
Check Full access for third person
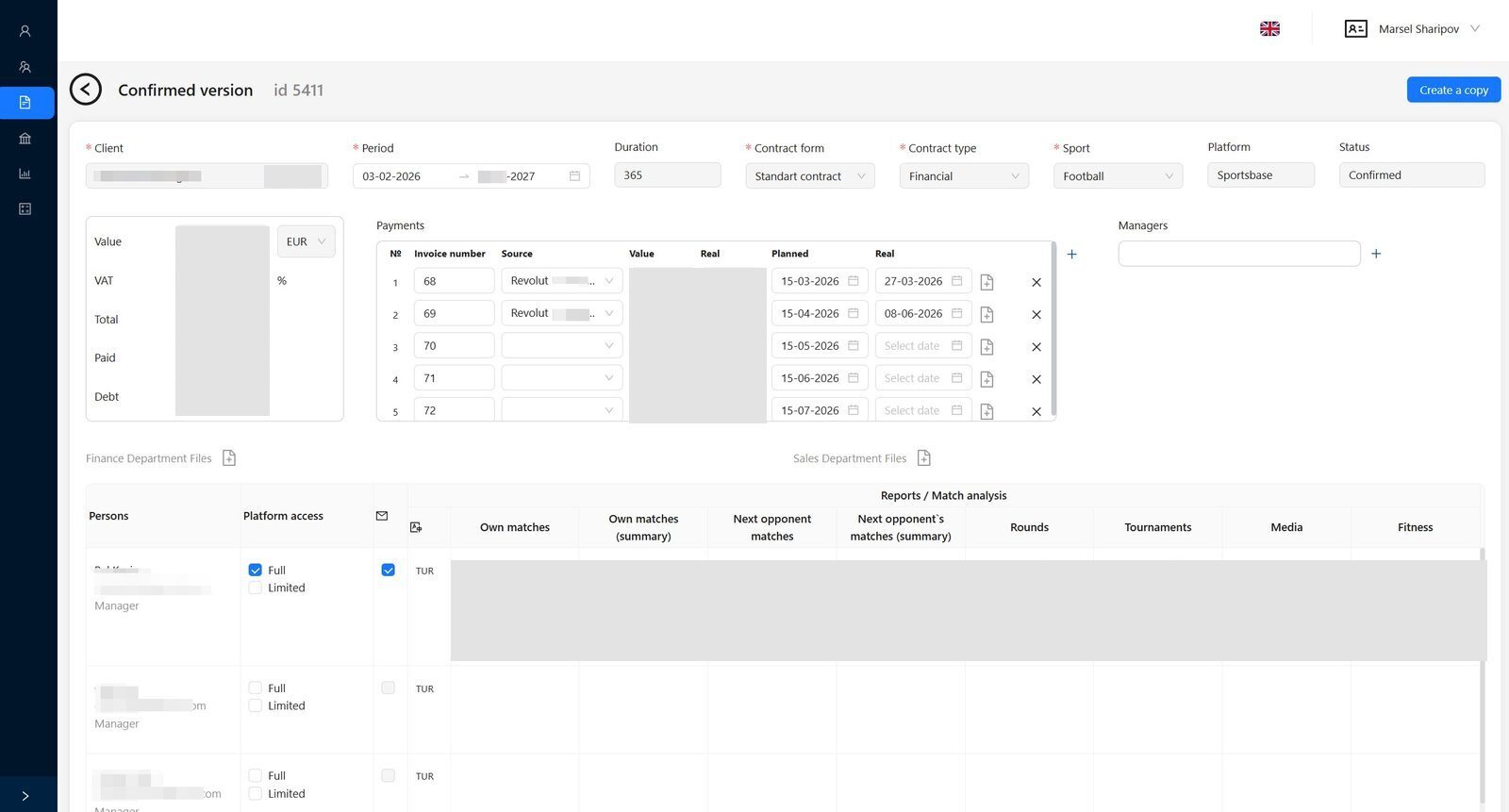(x=255, y=775)
